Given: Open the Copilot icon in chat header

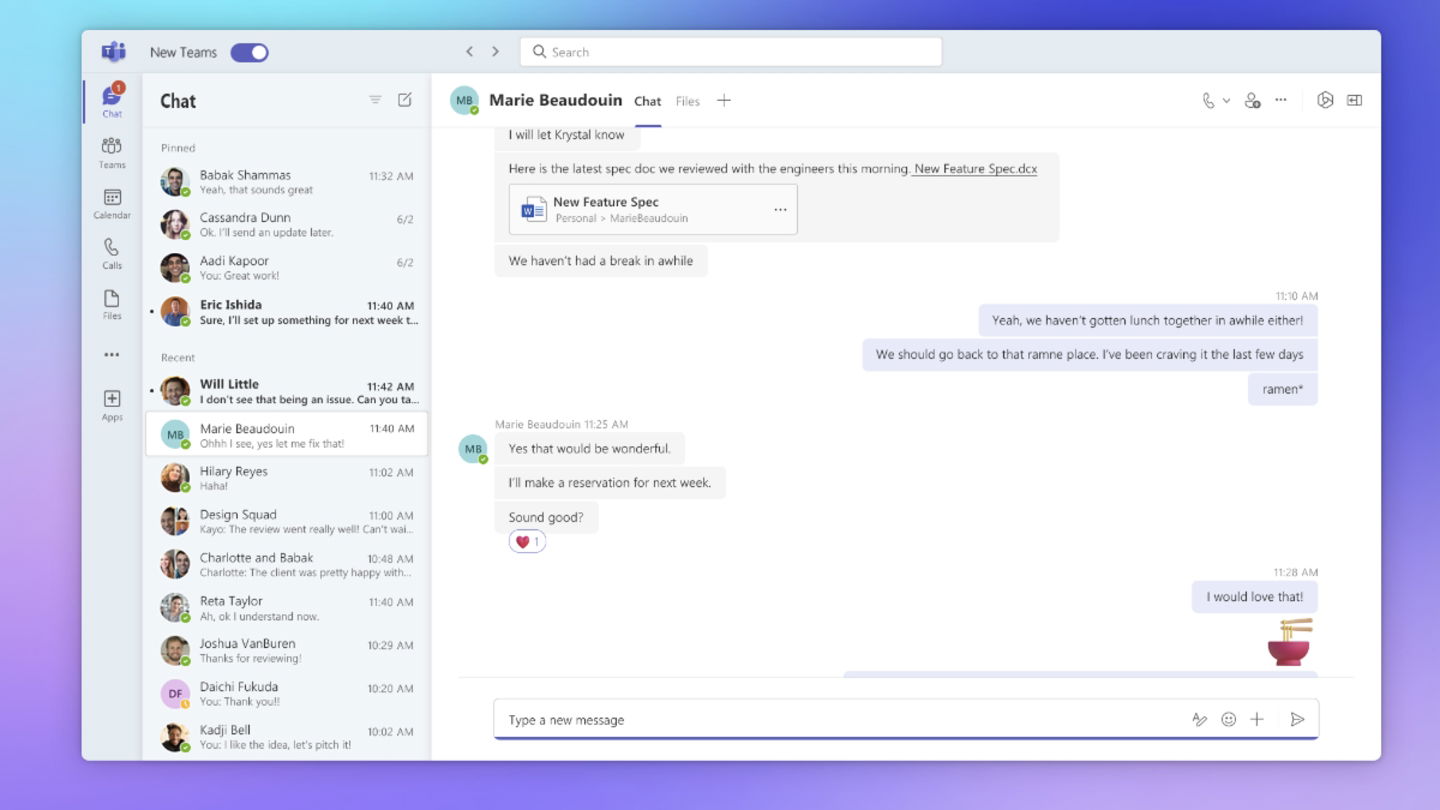Looking at the screenshot, I should point(1325,100).
